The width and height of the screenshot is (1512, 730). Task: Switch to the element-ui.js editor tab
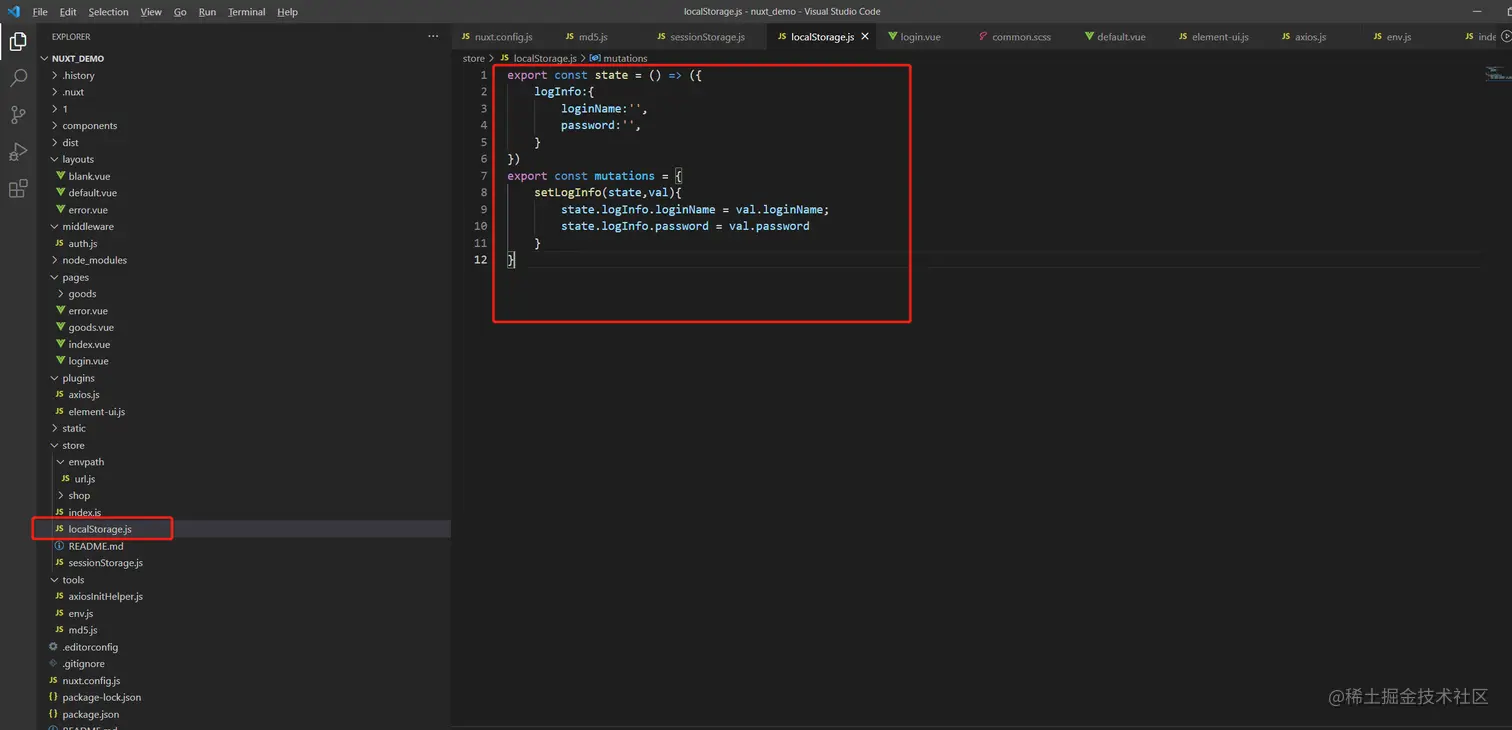pyautogui.click(x=1220, y=37)
